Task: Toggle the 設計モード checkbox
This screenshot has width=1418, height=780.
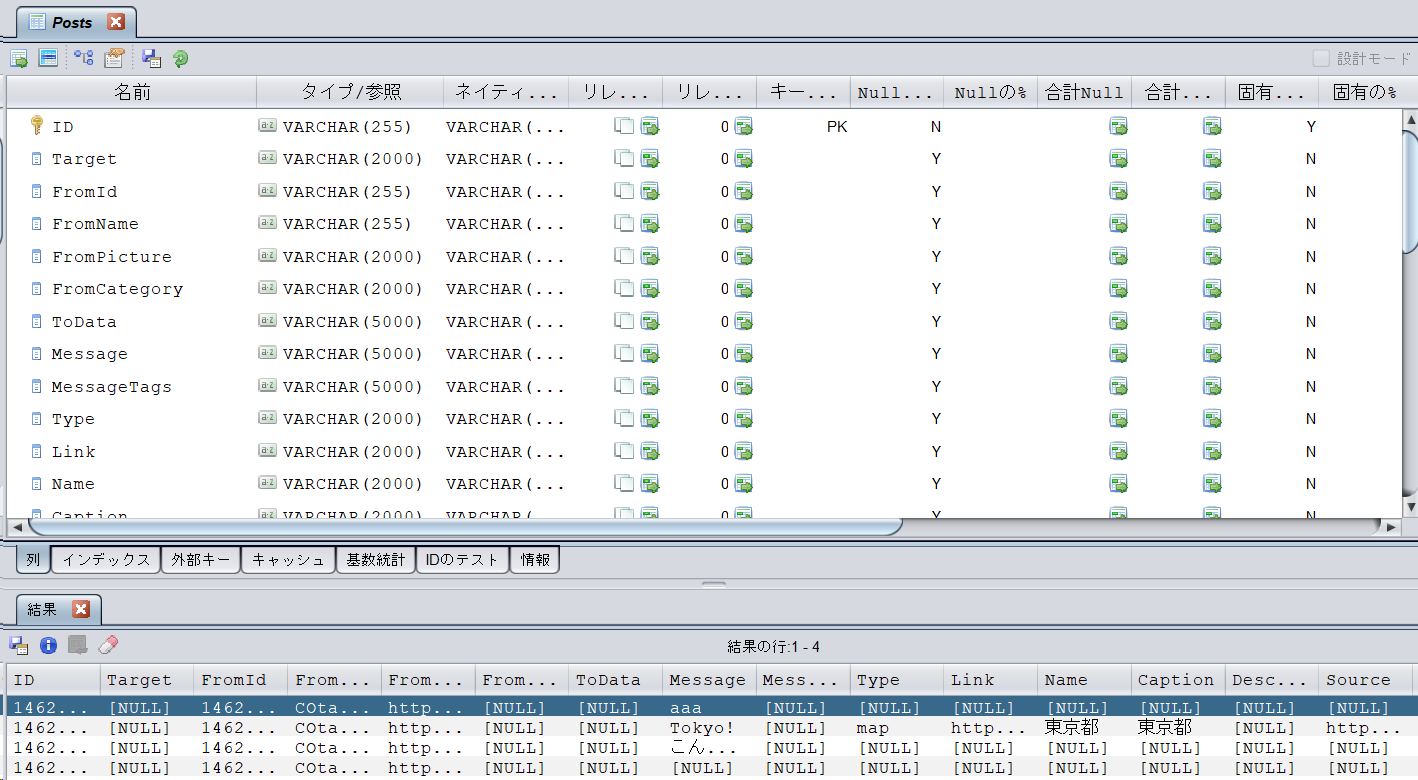Action: coord(1321,58)
